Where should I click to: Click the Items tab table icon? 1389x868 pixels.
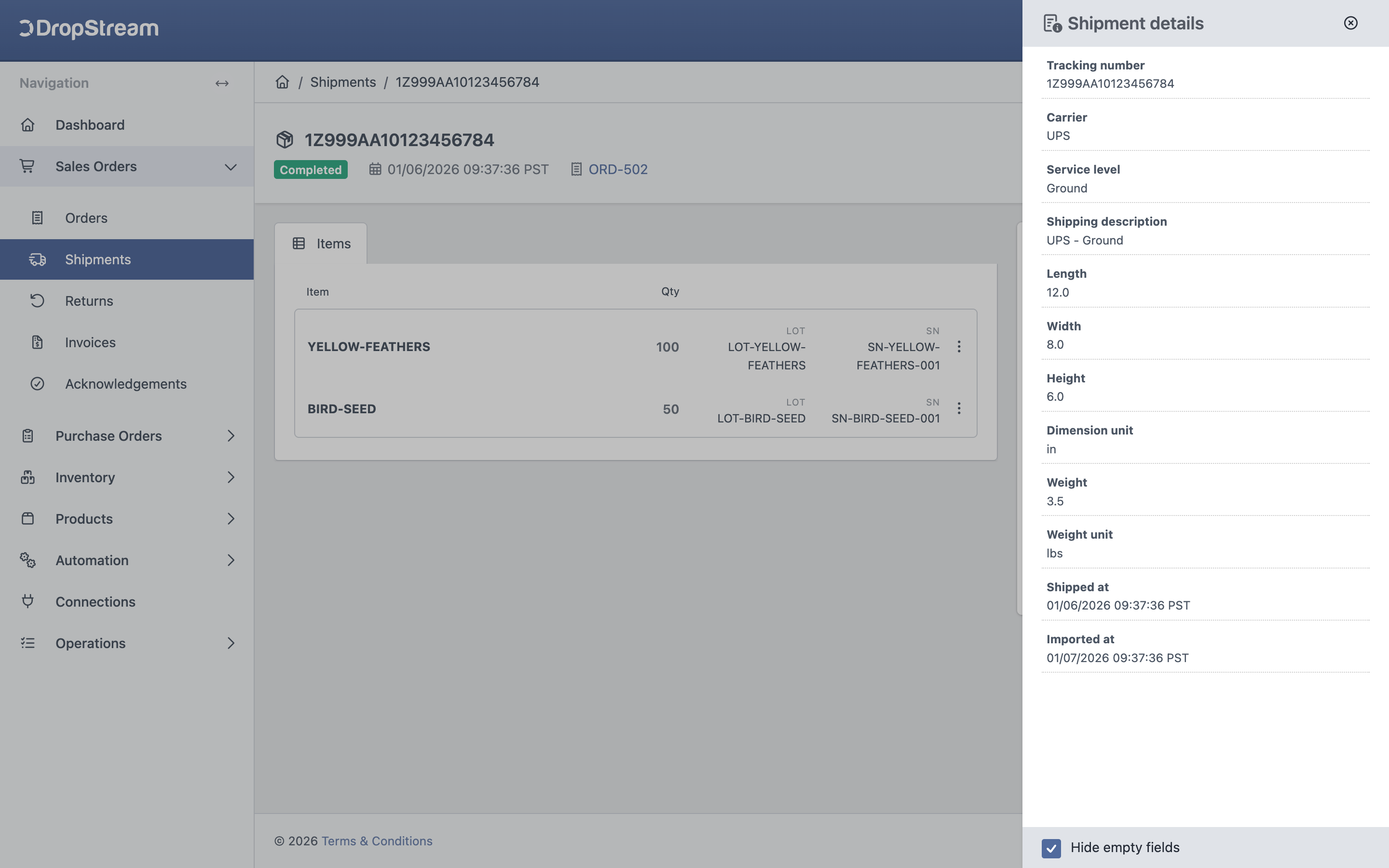point(299,244)
